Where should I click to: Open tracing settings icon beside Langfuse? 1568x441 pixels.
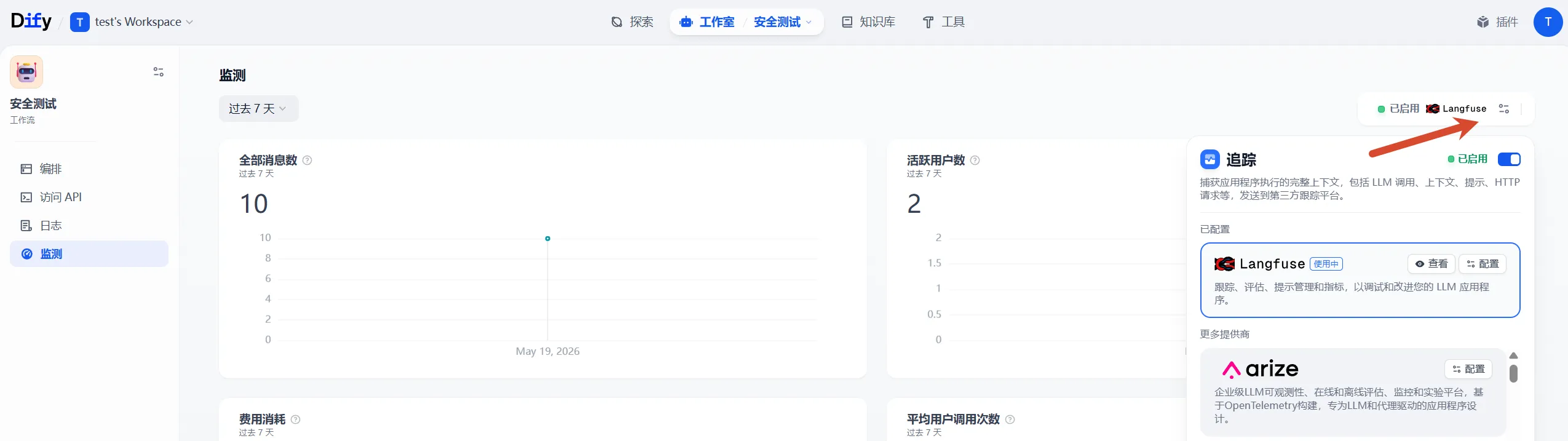(x=1504, y=109)
